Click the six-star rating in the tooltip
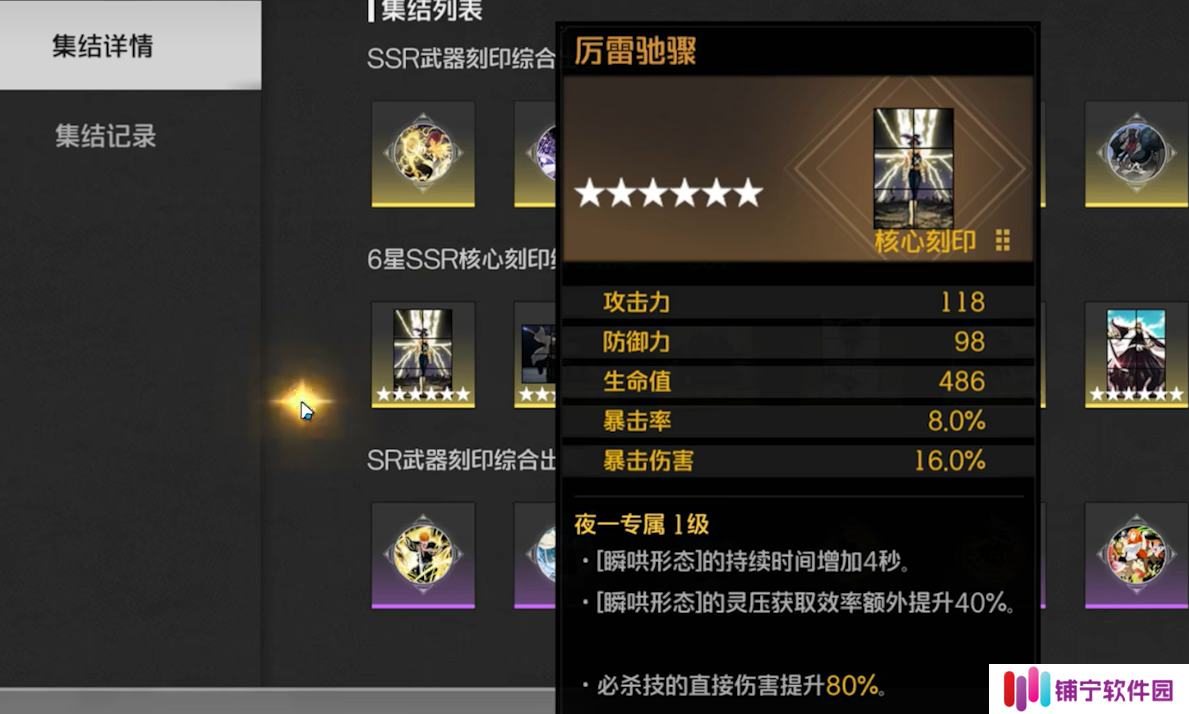 pos(669,193)
